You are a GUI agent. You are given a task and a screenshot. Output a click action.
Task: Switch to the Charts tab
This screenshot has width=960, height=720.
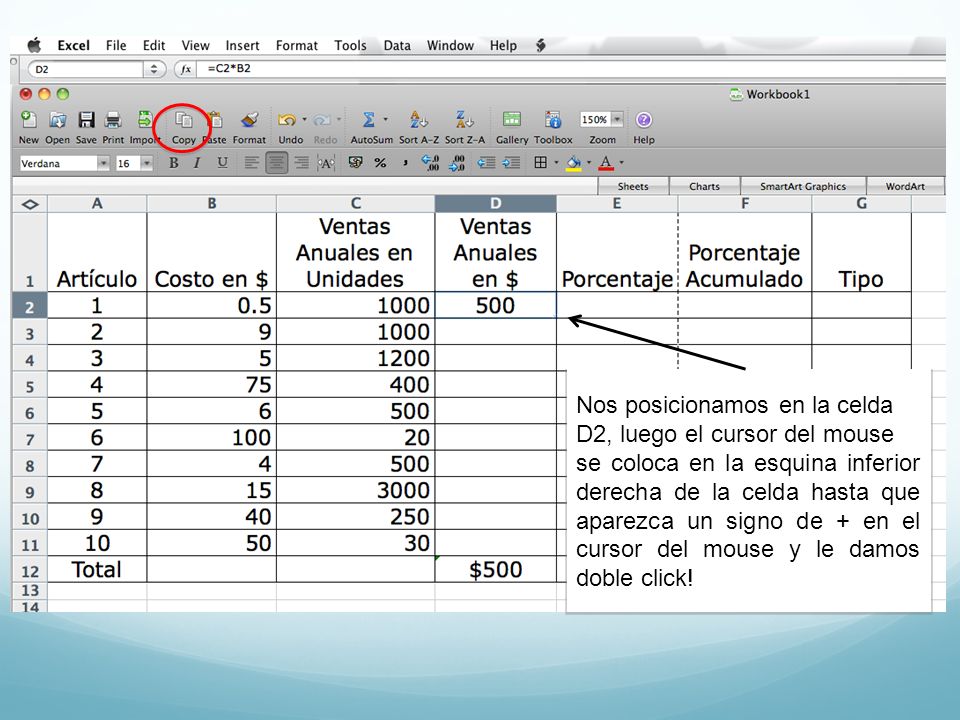[x=704, y=186]
